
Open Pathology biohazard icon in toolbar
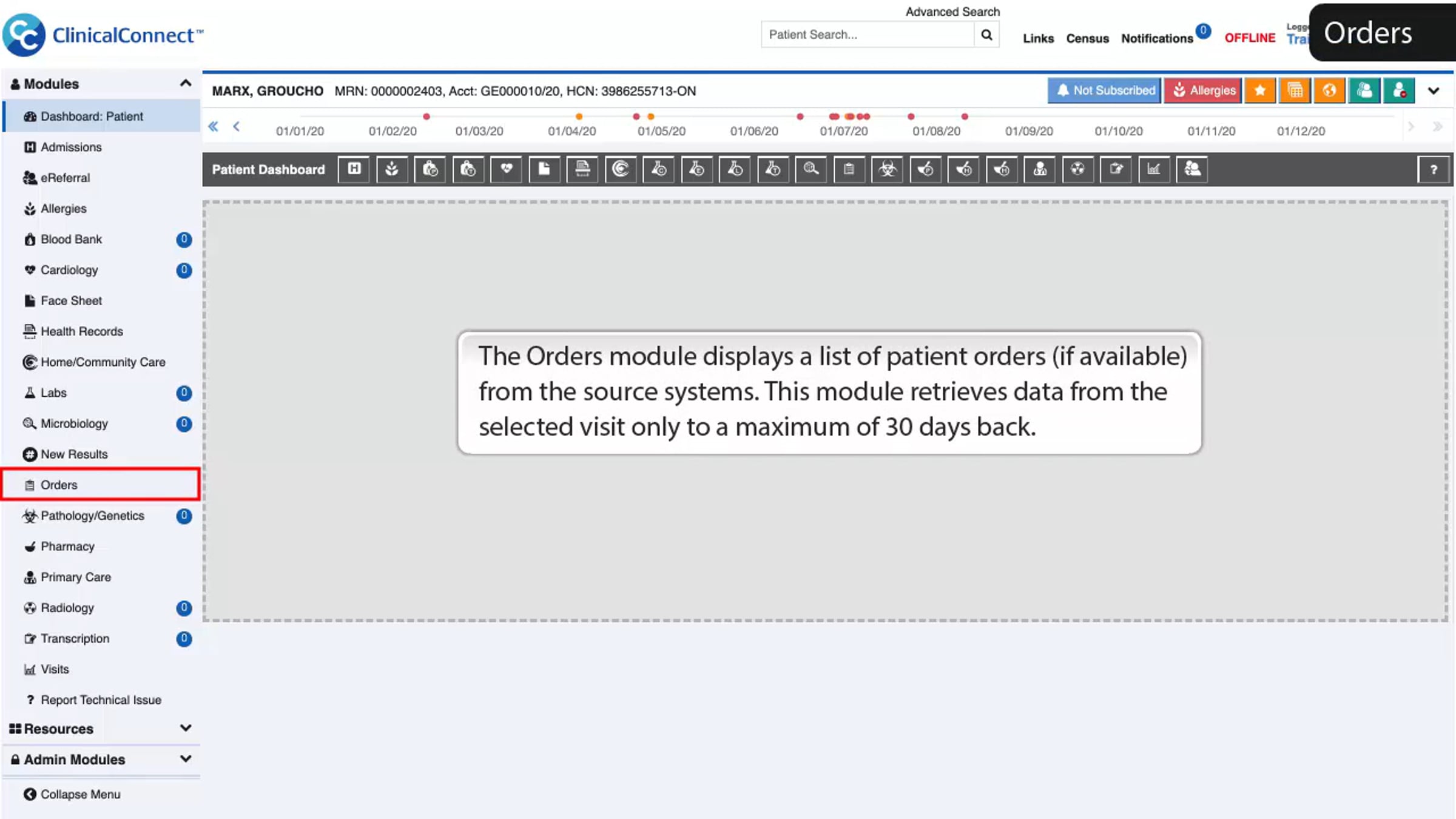coord(888,169)
